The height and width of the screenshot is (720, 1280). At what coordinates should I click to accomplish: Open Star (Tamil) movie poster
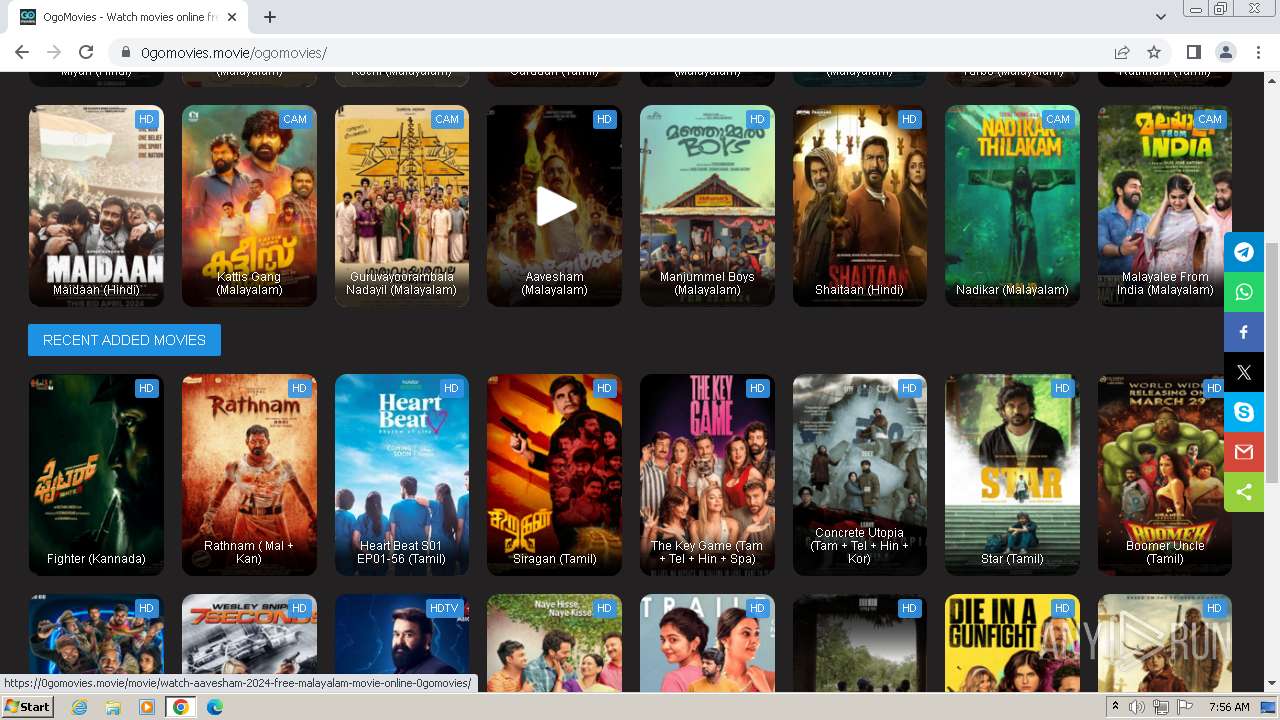coord(1012,475)
